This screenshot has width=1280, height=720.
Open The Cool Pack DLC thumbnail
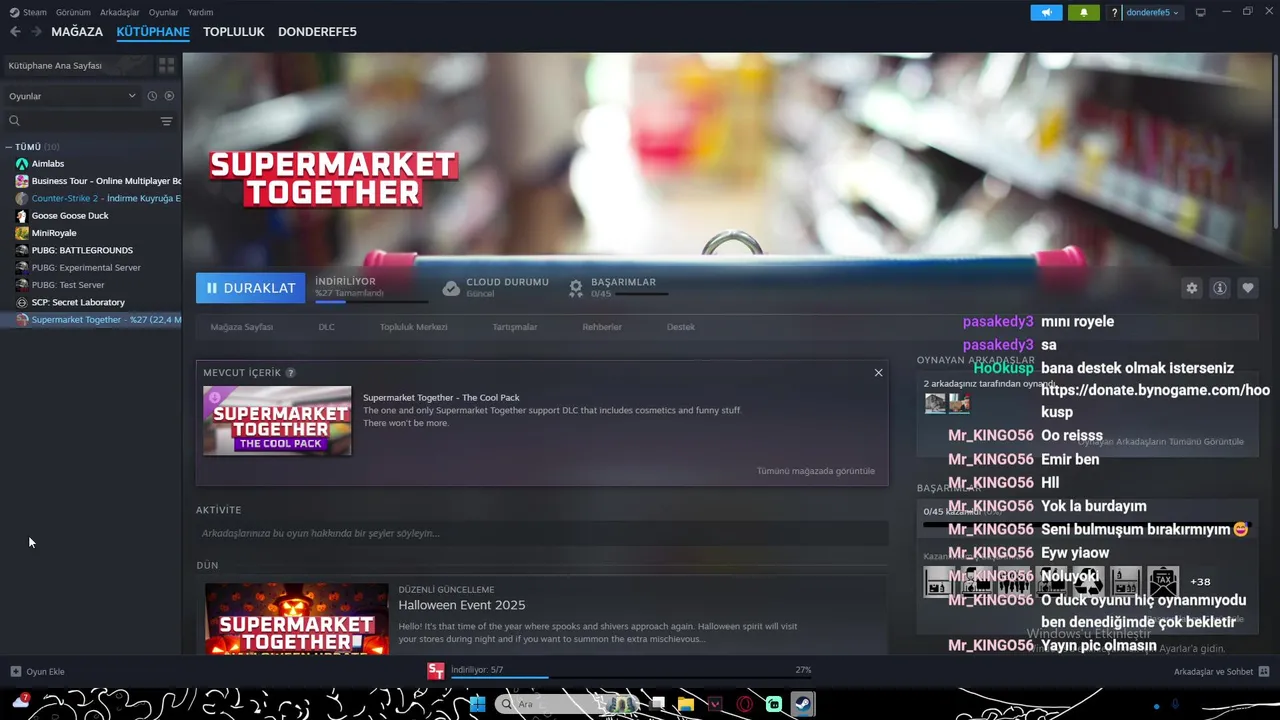pyautogui.click(x=277, y=421)
